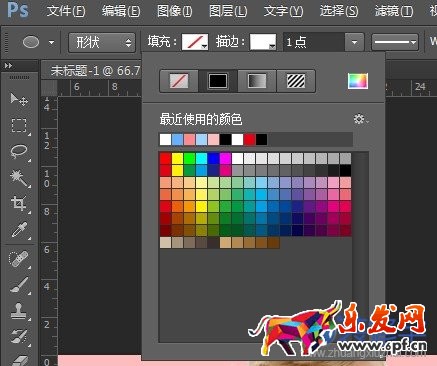Screen dimensions: 437x366
Task: Select the Crop tool
Action: coord(19,203)
